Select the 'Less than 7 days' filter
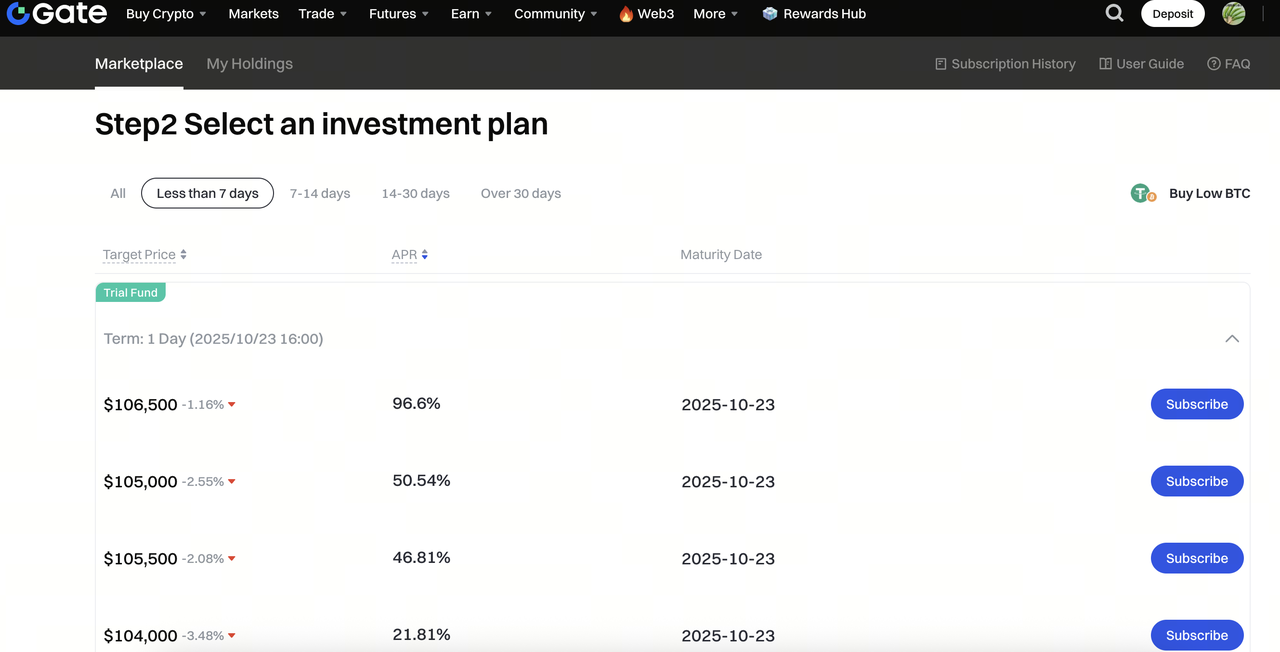 (207, 194)
